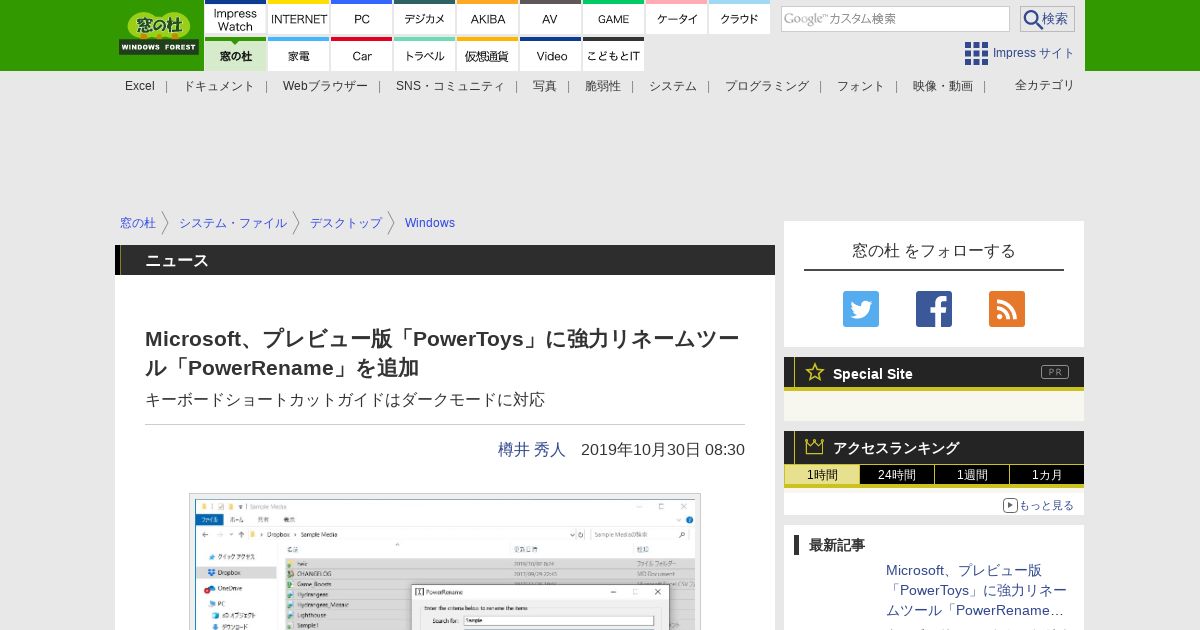Viewport: 1200px width, 630px height.
Task: Open the 仮想通貨 site tab
Action: 488,55
